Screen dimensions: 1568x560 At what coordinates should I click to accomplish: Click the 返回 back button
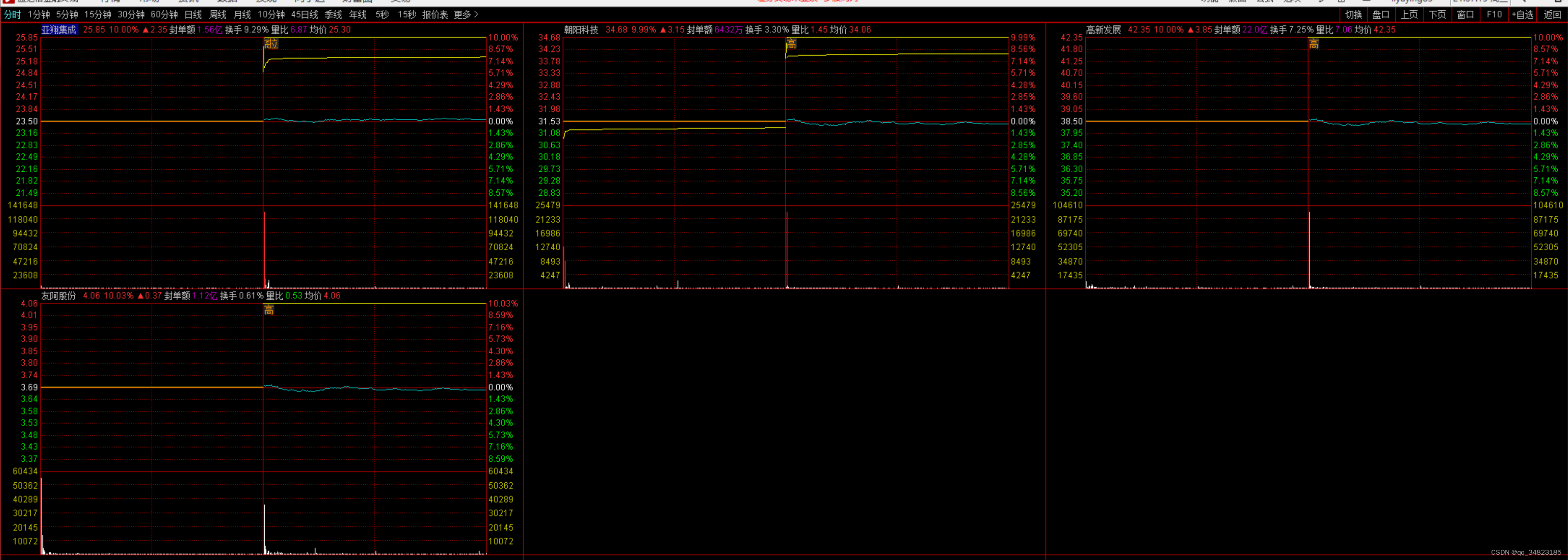pos(1552,14)
